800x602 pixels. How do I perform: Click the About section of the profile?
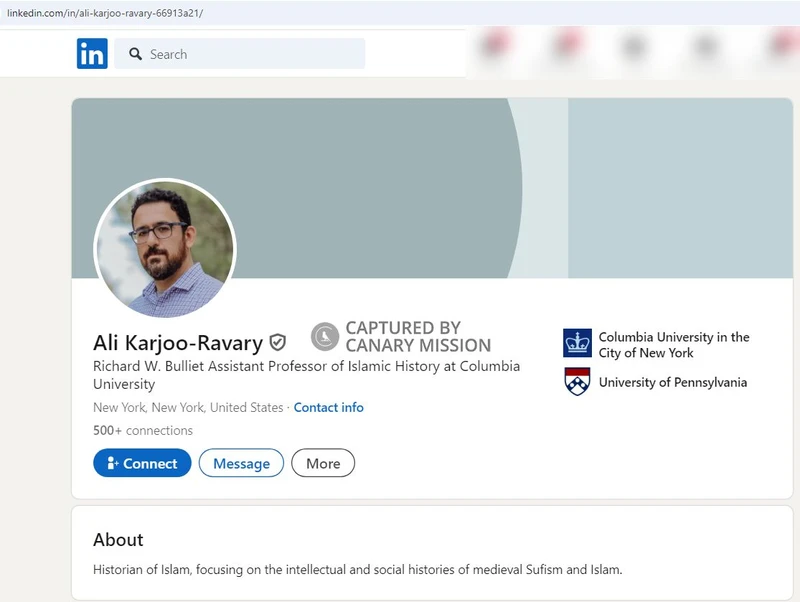(118, 540)
